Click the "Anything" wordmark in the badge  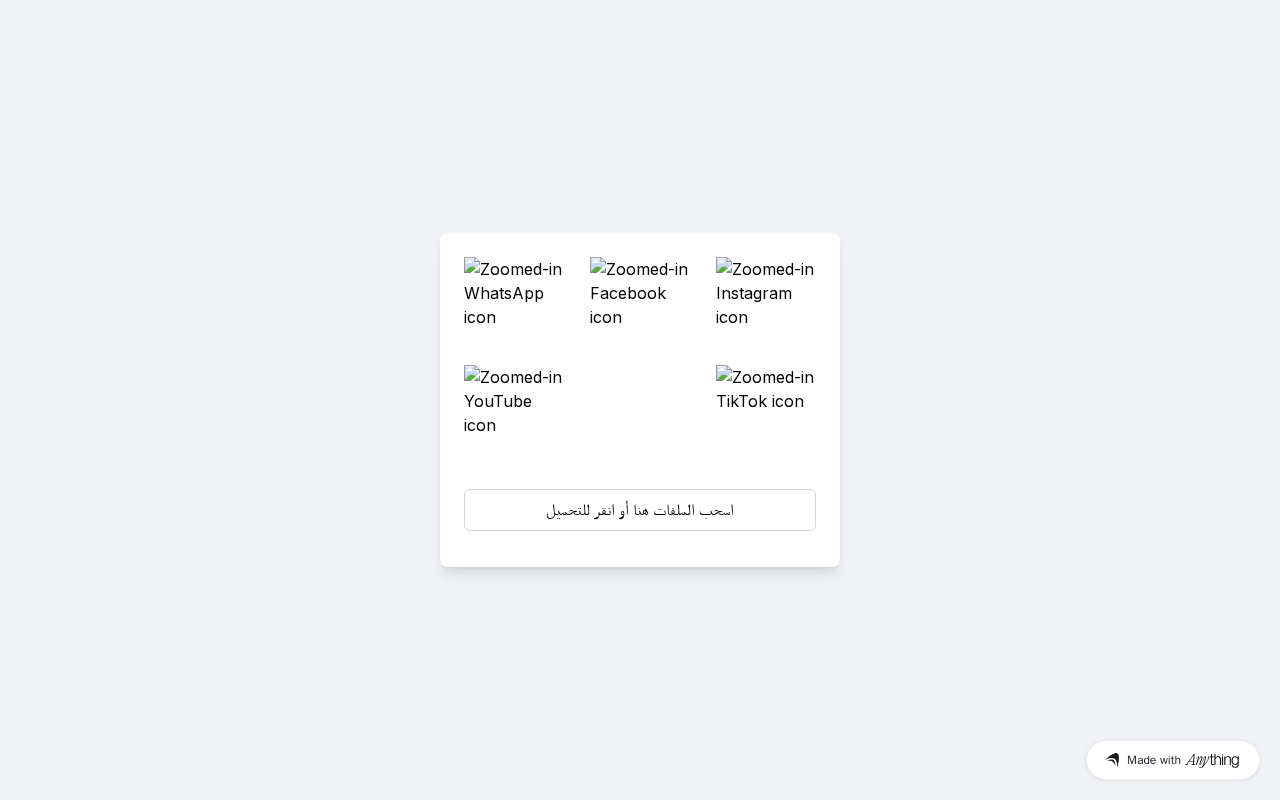point(1212,760)
